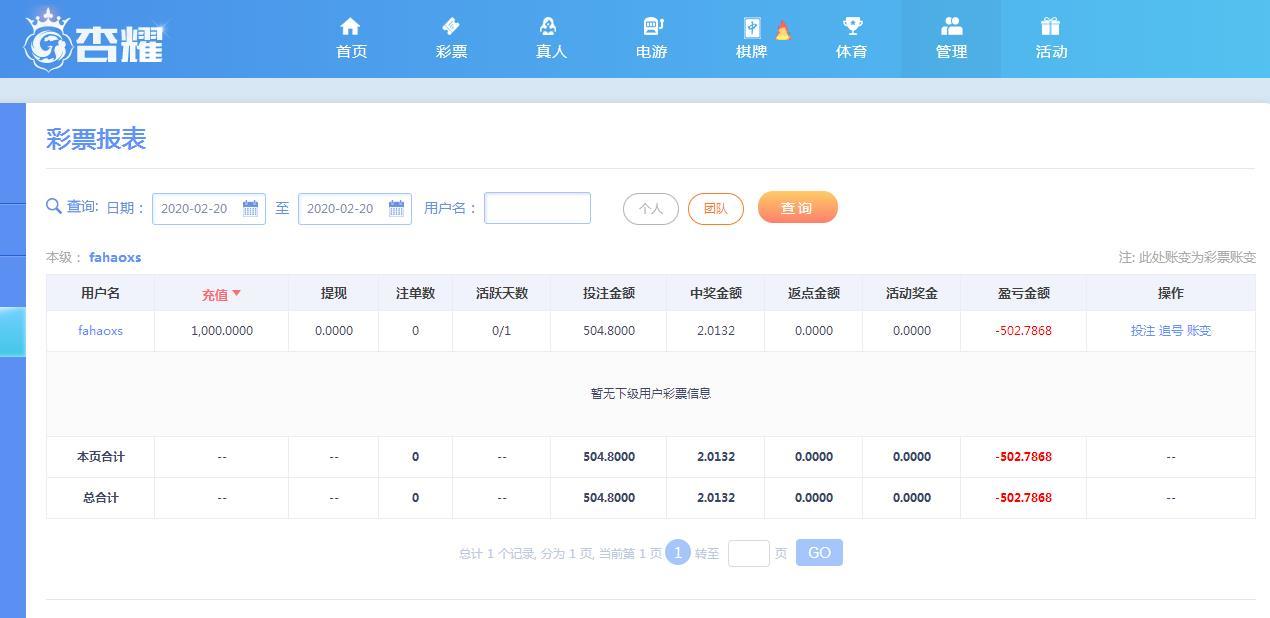
Task: Click inside the 用户名 text field
Action: pyautogui.click(x=537, y=208)
